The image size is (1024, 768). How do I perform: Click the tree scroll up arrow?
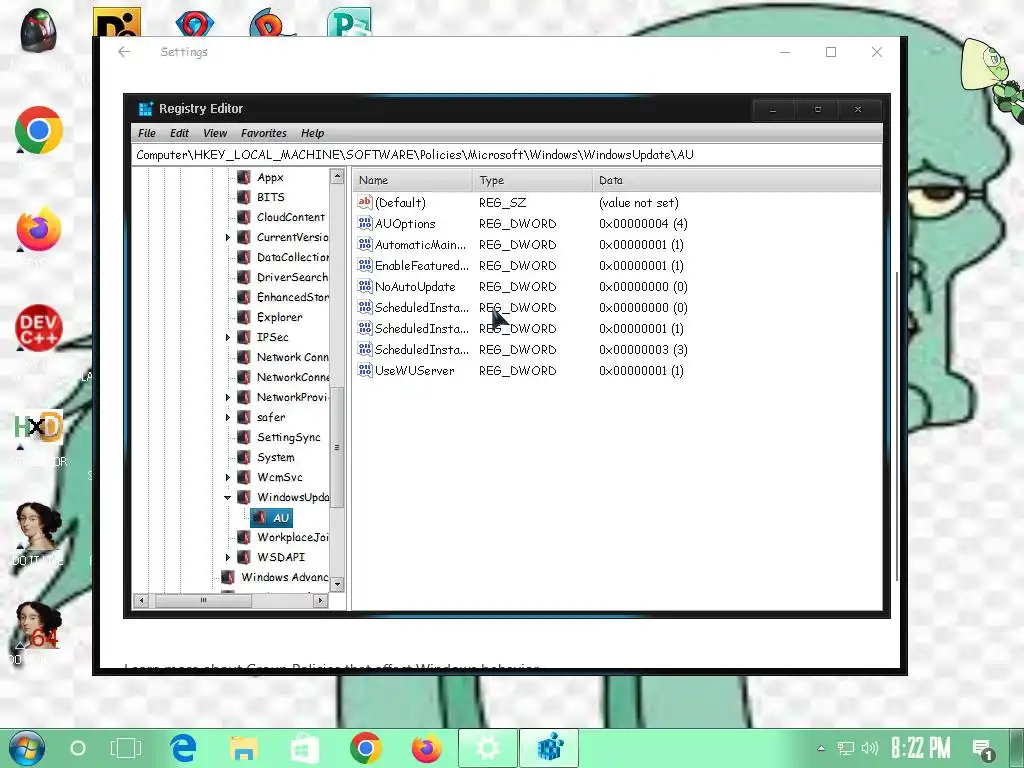[337, 176]
